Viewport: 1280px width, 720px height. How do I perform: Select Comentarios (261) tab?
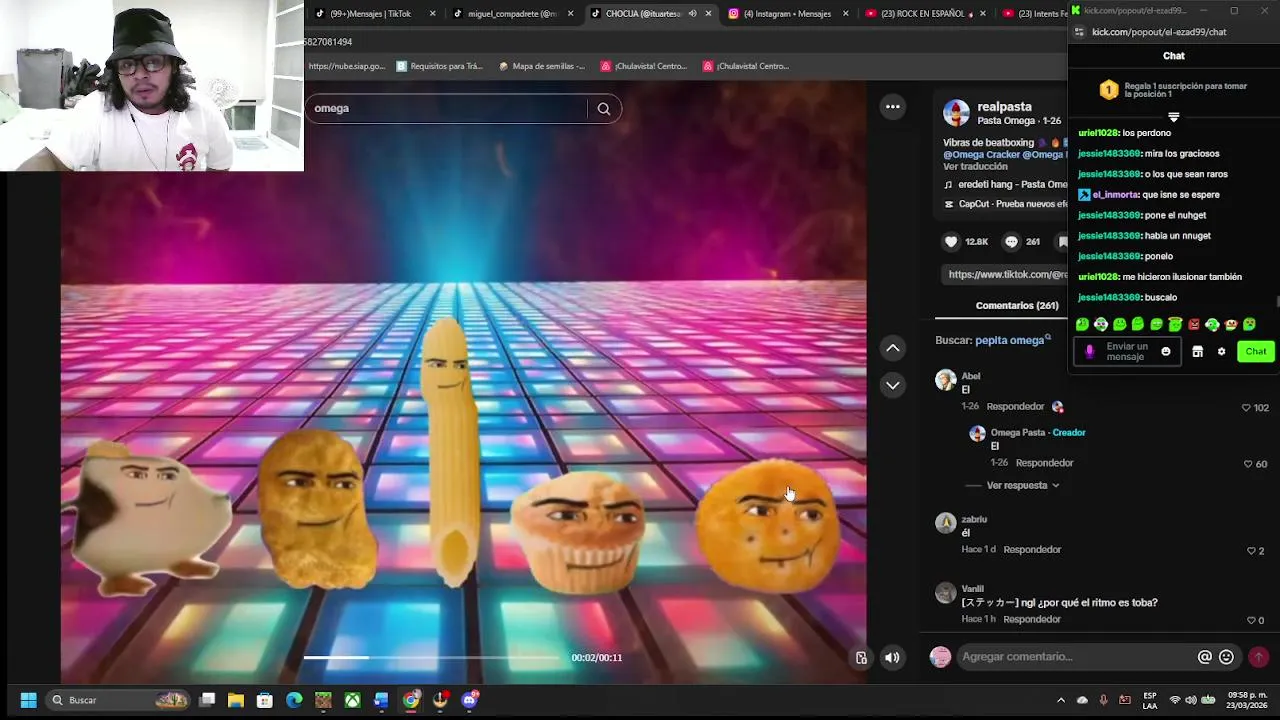1017,305
